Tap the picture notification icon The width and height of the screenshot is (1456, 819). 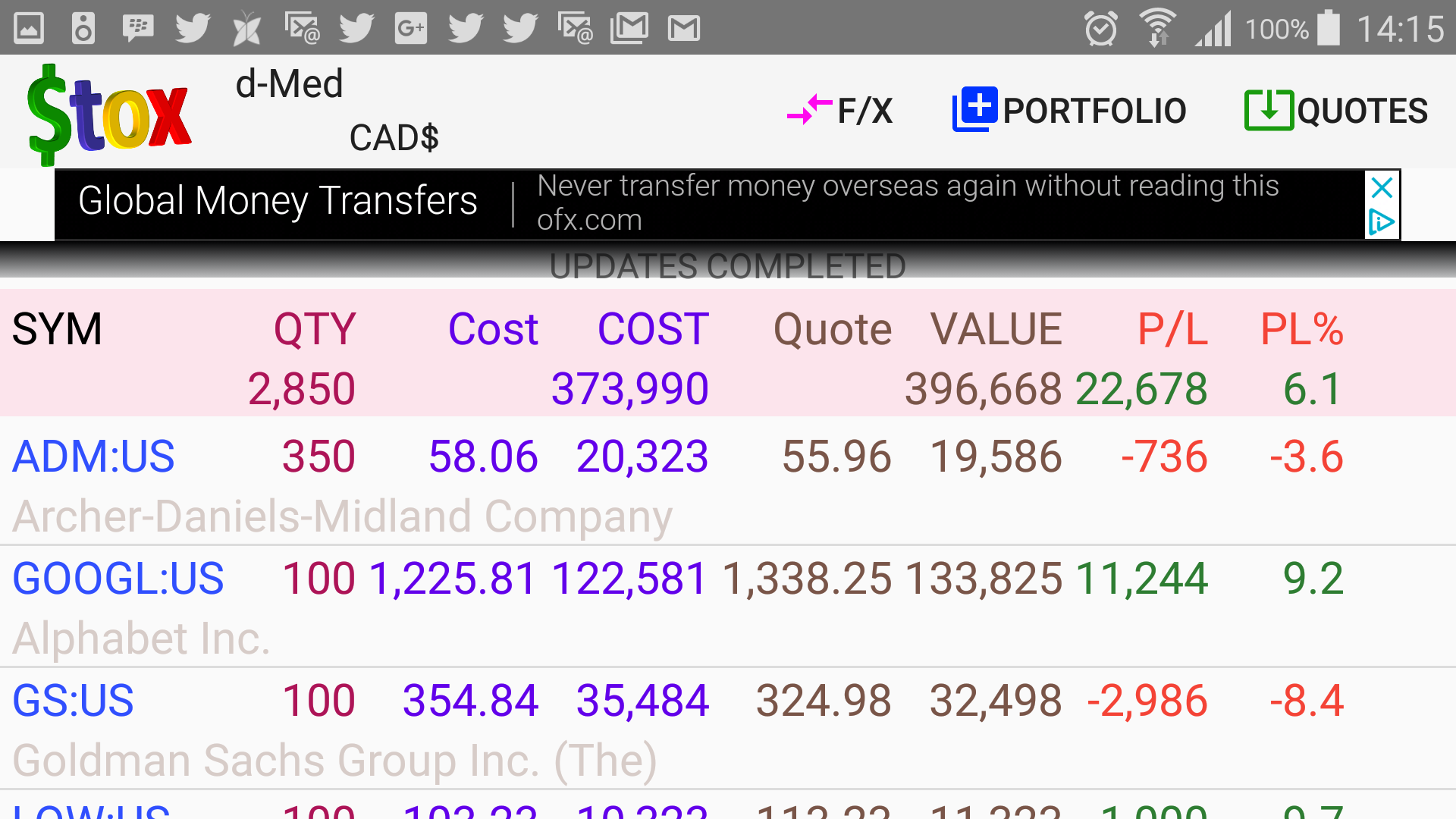point(29,29)
